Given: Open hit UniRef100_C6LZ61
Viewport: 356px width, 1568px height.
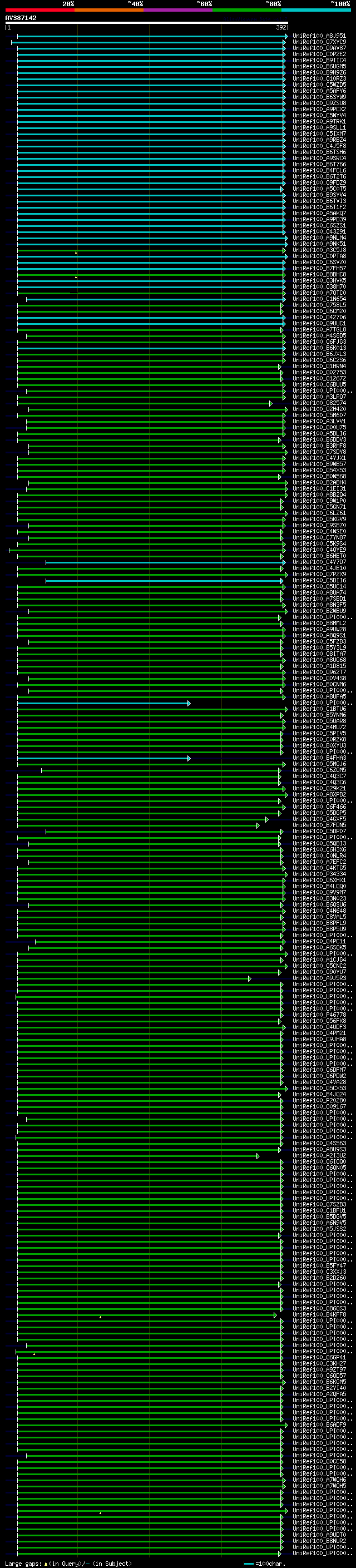Looking at the screenshot, I should (319, 513).
